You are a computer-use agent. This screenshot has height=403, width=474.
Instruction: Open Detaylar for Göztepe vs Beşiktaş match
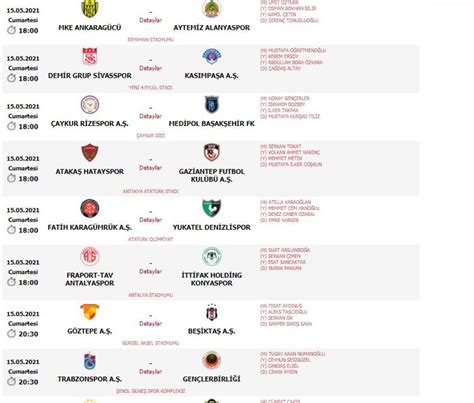[x=150, y=324]
